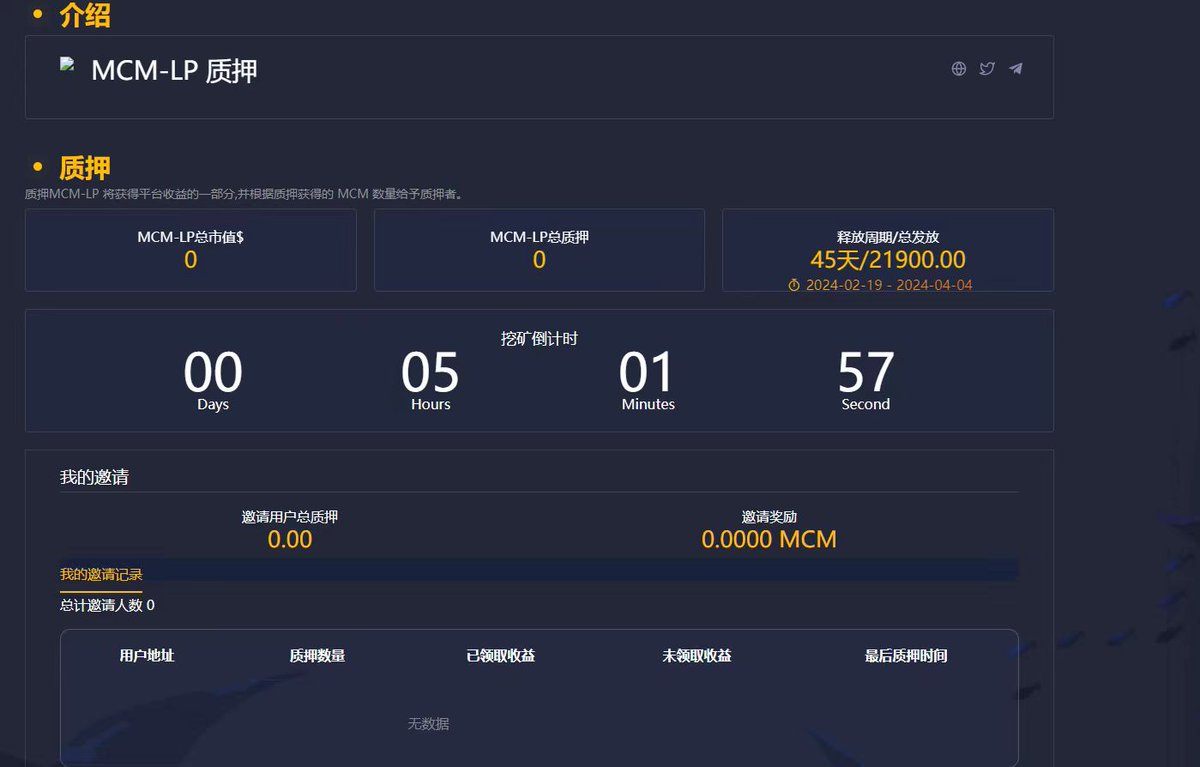The image size is (1200, 767).
Task: Click the 质押 section heading
Action: (x=85, y=168)
